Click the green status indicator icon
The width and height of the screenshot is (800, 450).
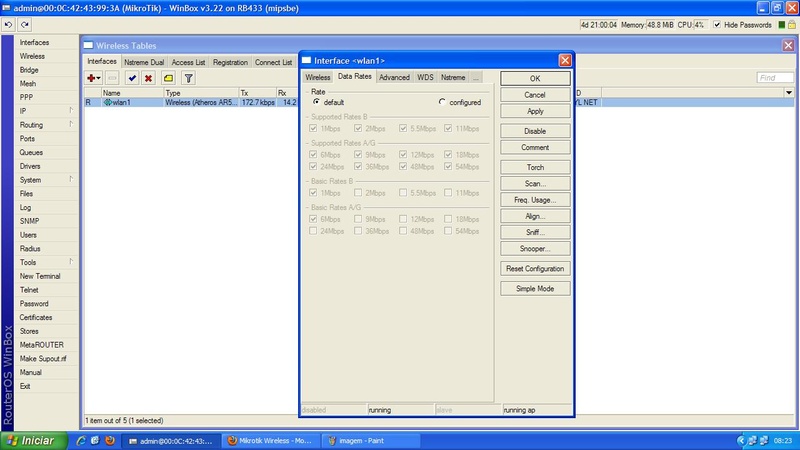coord(782,24)
